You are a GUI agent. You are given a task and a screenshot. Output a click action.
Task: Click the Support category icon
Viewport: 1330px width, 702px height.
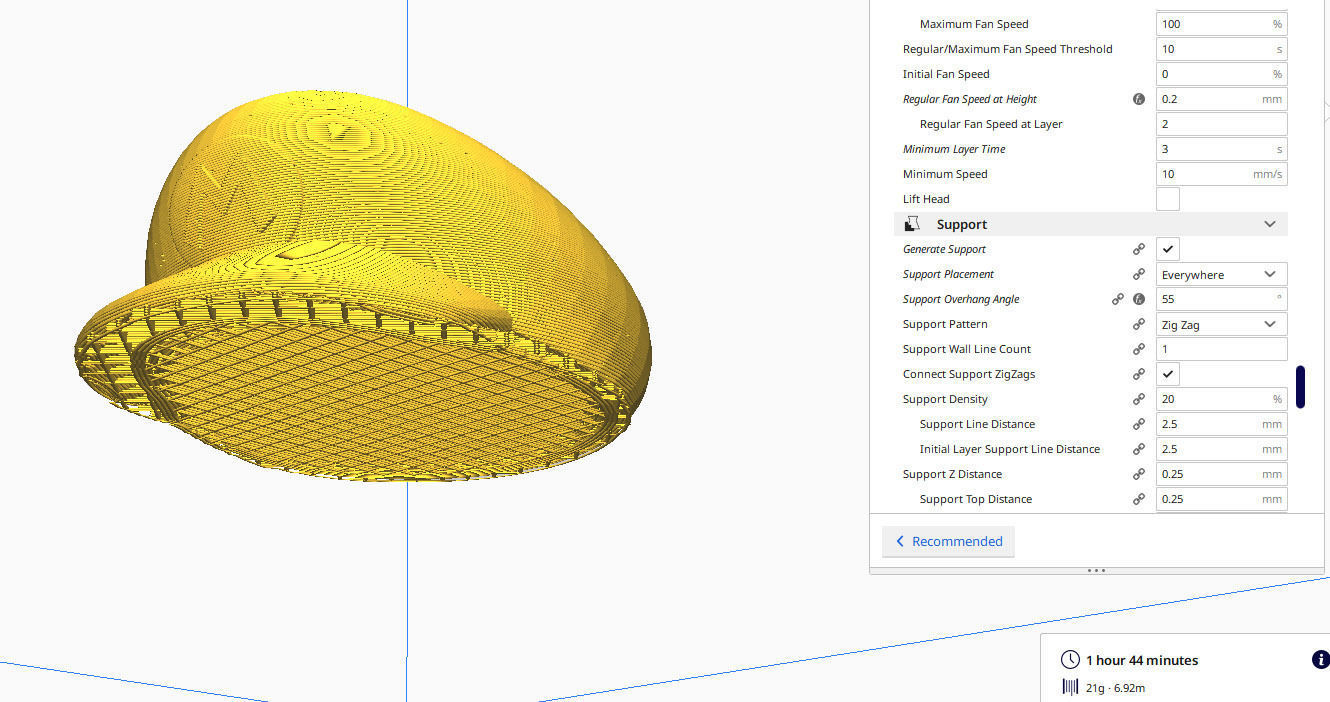click(x=912, y=224)
